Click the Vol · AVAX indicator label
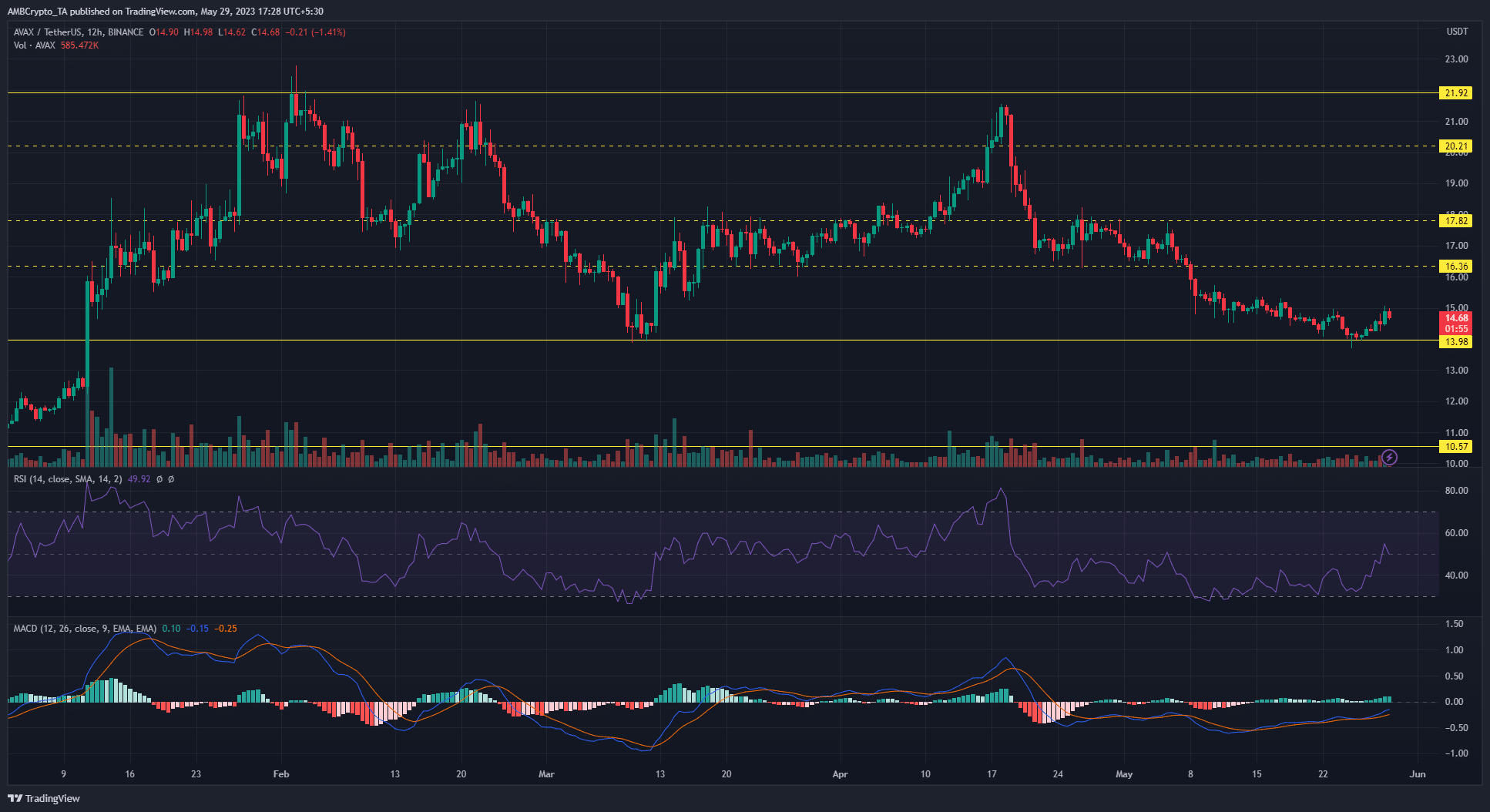The width and height of the screenshot is (1490, 812). point(35,45)
